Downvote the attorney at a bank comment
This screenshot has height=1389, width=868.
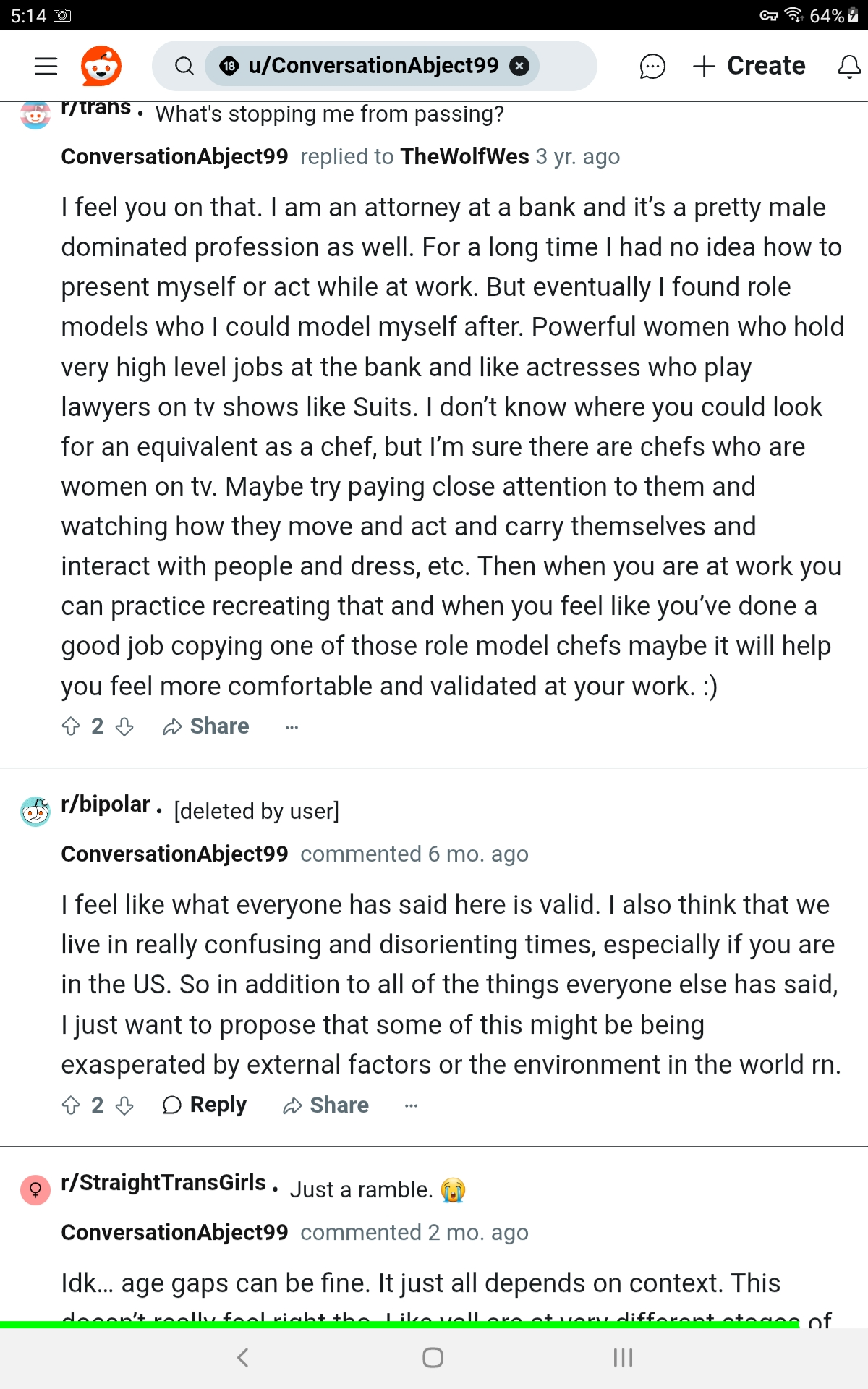124,726
